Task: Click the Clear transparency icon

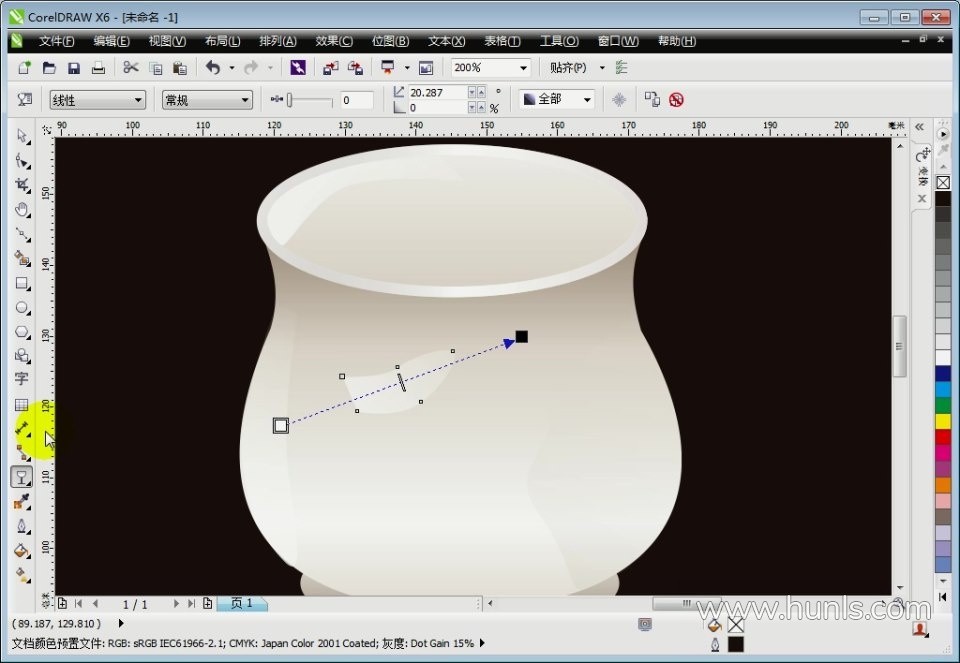Action: (677, 100)
